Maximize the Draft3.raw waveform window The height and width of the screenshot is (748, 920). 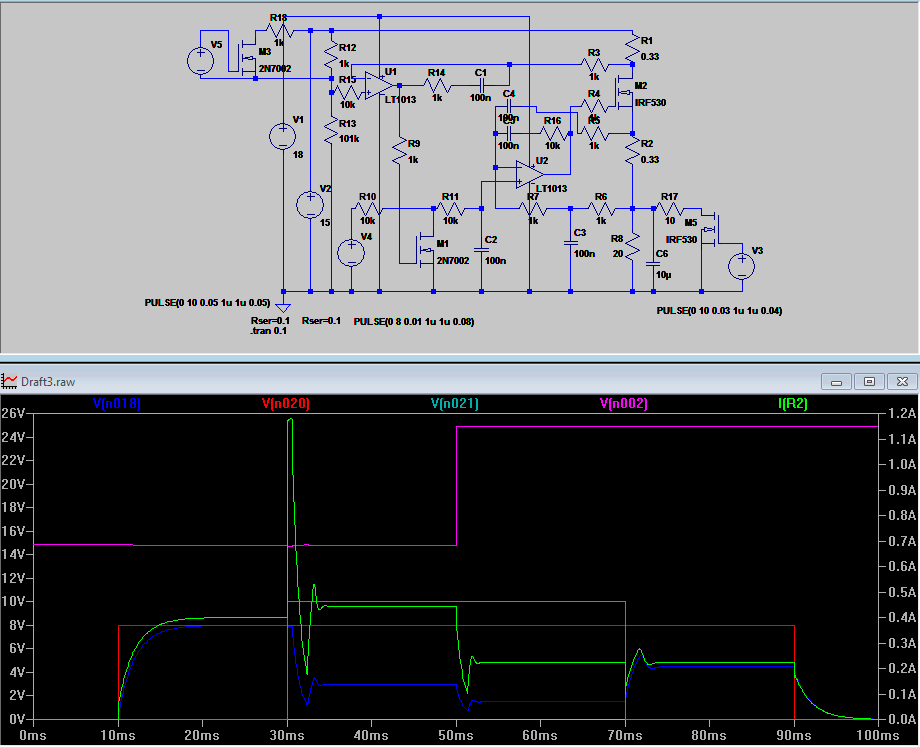(x=870, y=382)
